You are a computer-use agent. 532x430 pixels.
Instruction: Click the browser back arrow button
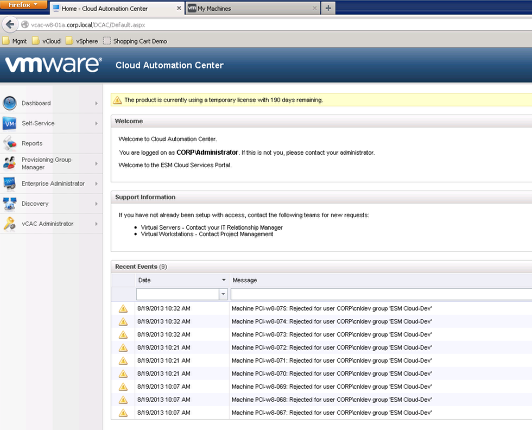[x=10, y=24]
